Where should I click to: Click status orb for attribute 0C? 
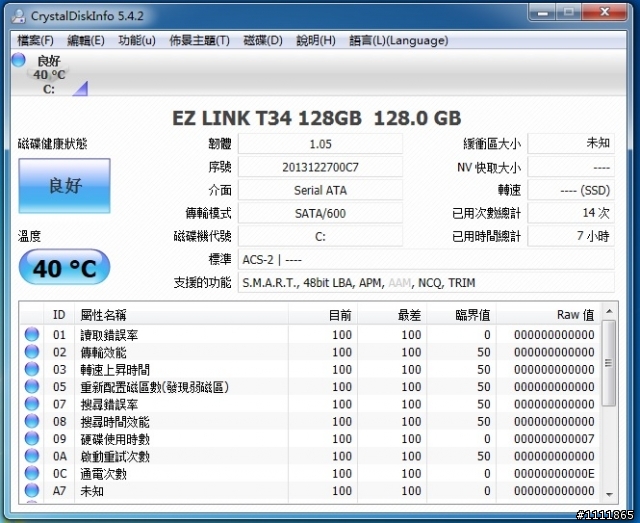tap(32, 473)
